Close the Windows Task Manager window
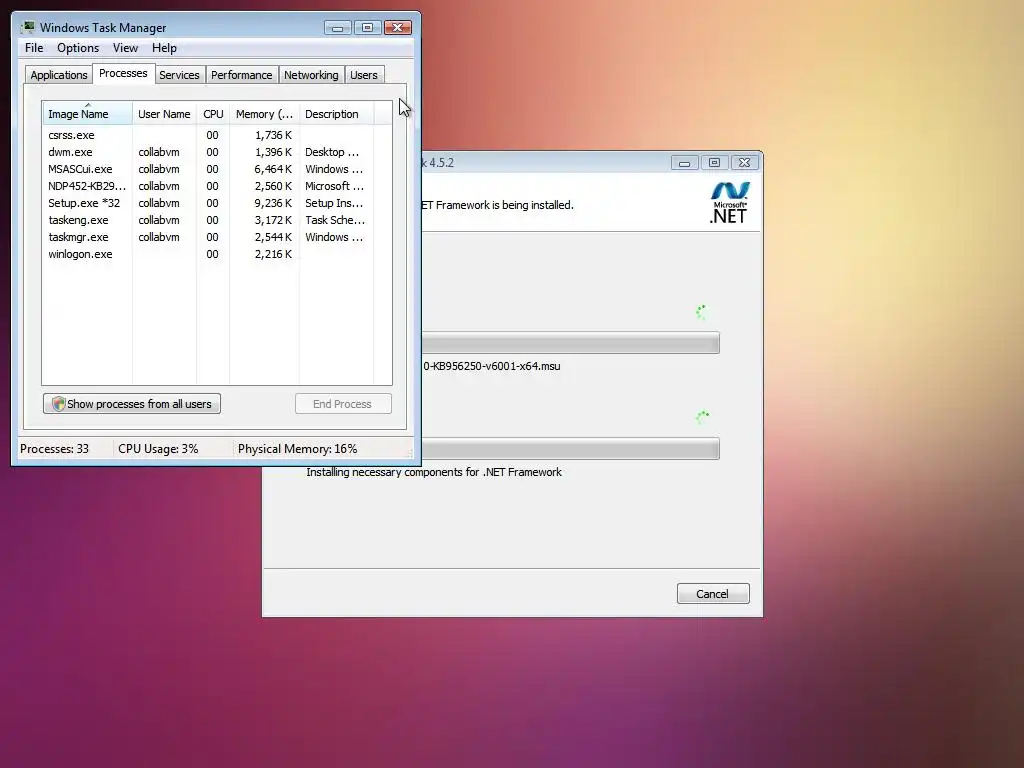1024x768 pixels. coord(398,27)
